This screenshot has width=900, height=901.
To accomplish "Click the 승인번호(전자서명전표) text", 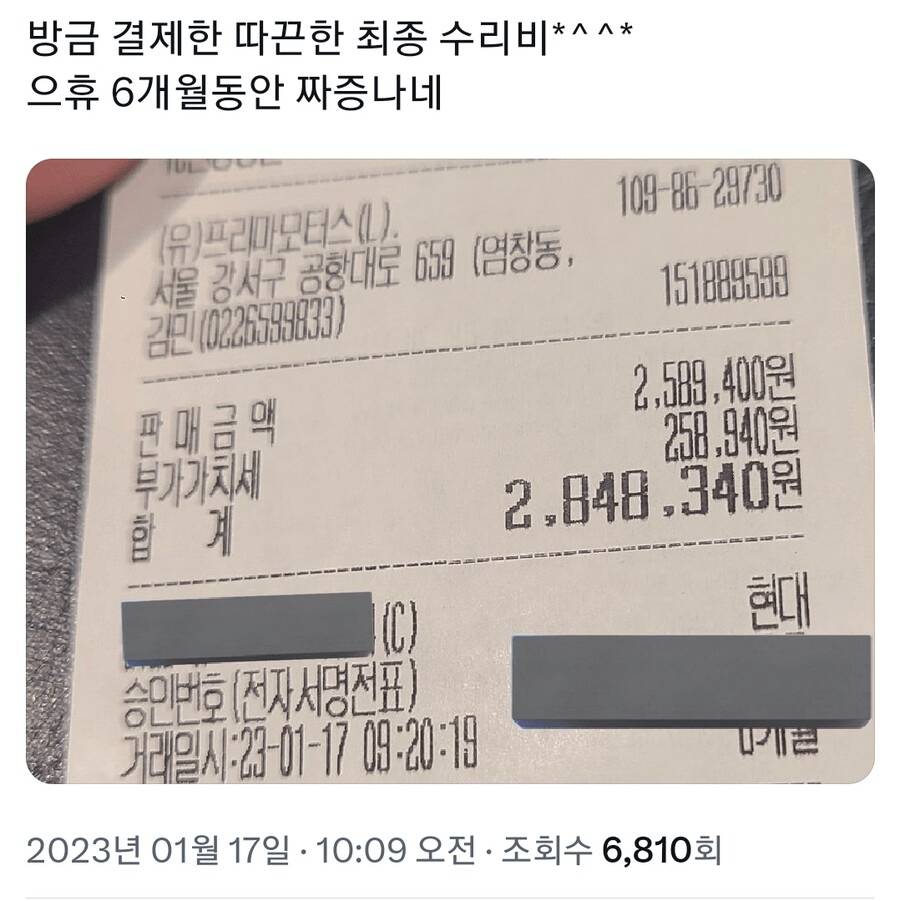I will (x=269, y=697).
